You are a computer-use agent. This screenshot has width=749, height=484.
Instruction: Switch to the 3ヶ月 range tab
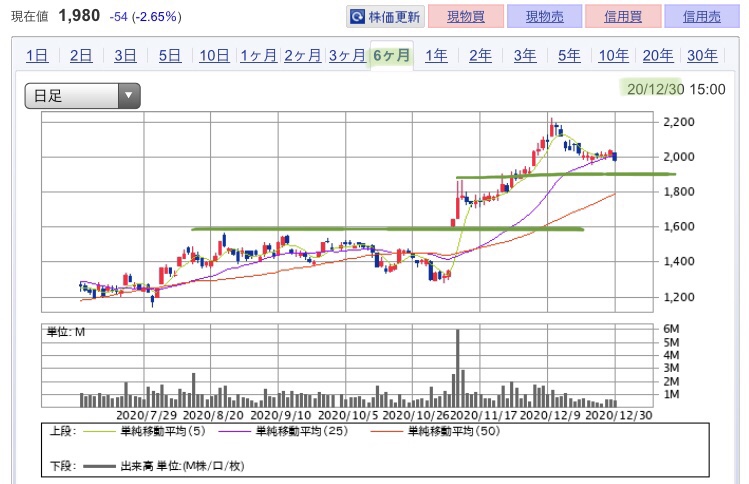pos(347,56)
